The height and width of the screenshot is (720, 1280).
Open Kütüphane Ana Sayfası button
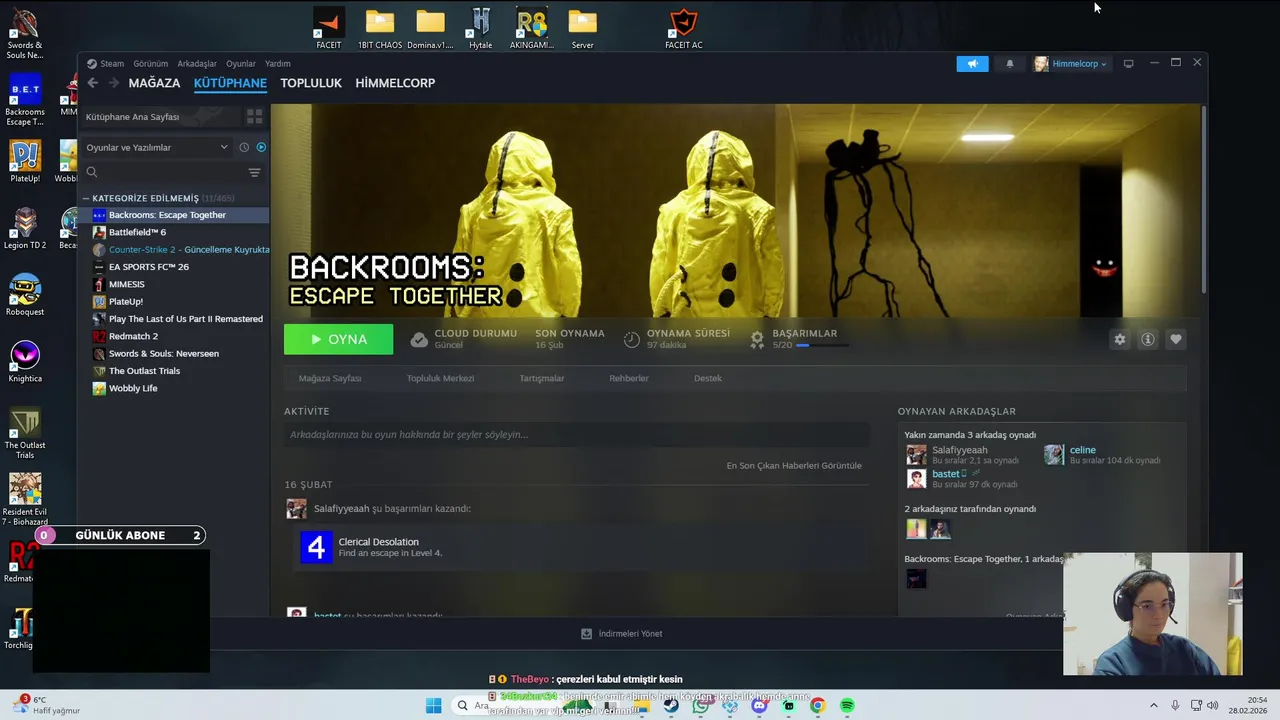click(160, 117)
